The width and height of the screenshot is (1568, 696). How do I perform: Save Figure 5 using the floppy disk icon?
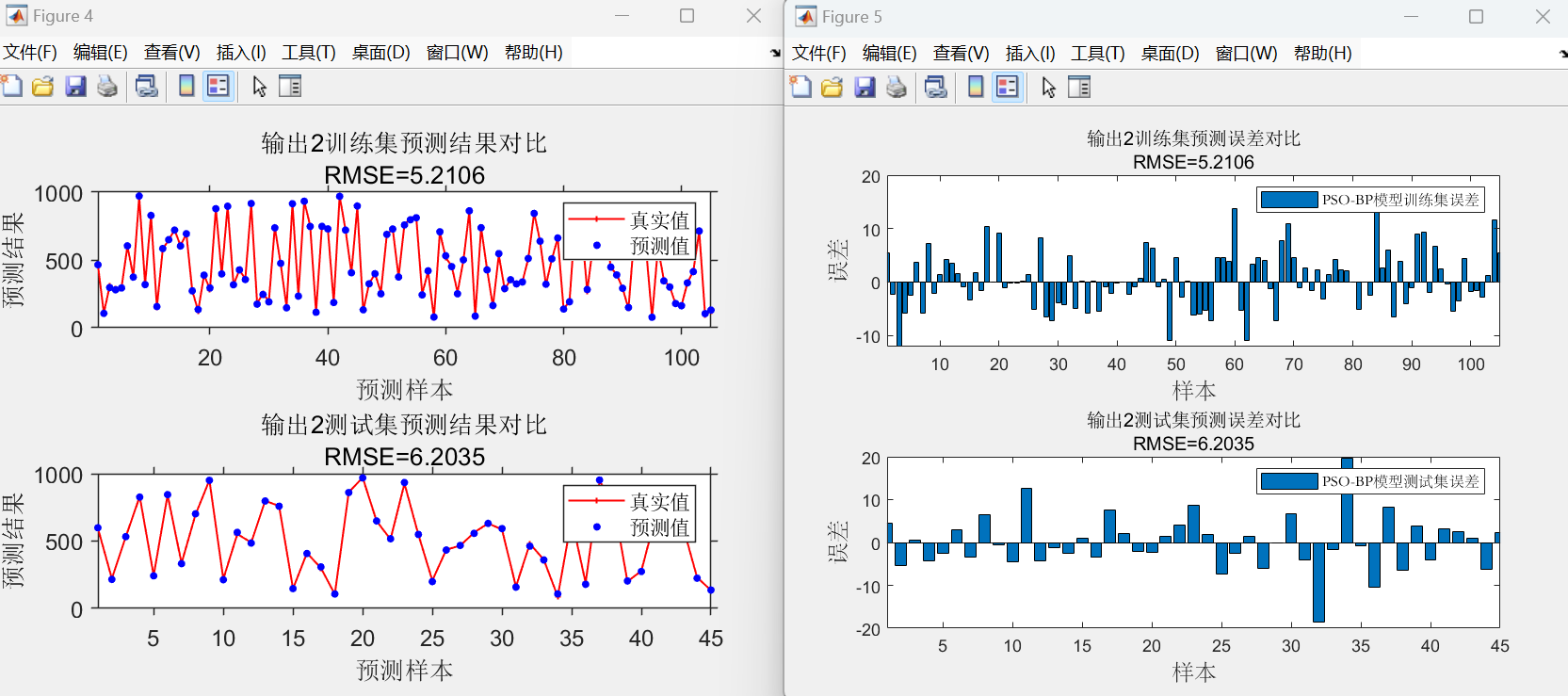coord(865,88)
